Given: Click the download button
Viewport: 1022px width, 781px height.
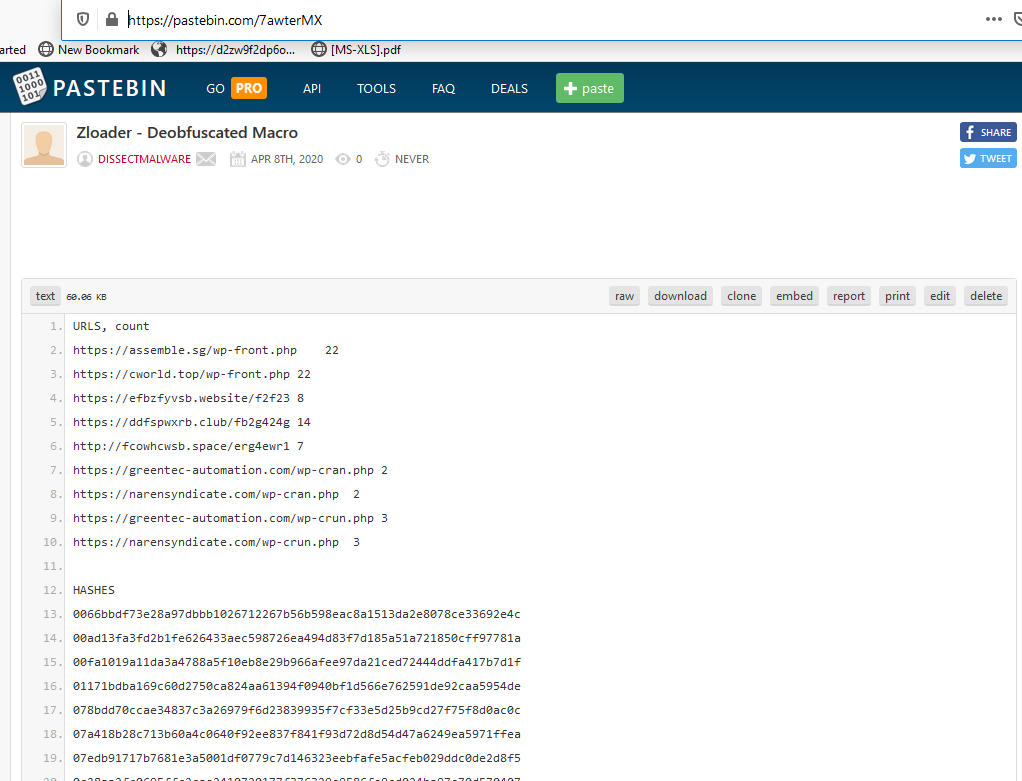Looking at the screenshot, I should pos(680,296).
